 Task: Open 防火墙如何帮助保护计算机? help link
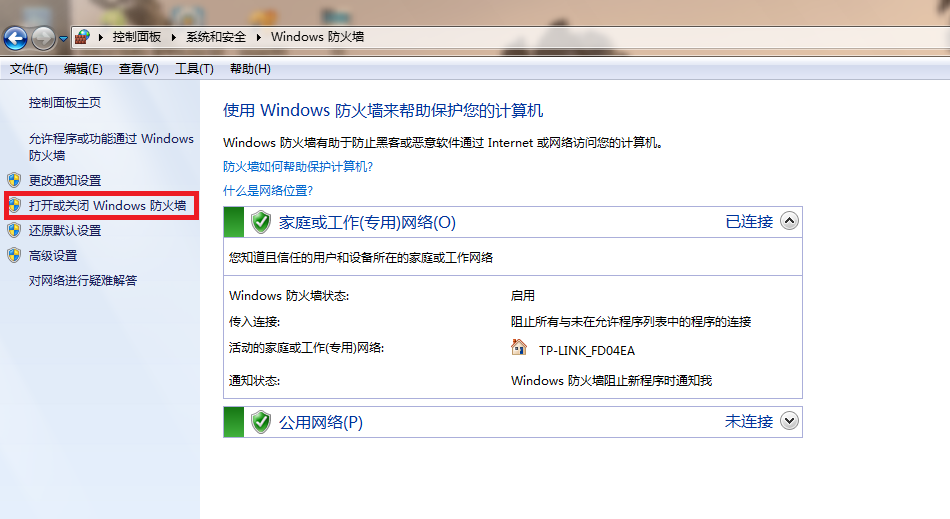point(298,167)
